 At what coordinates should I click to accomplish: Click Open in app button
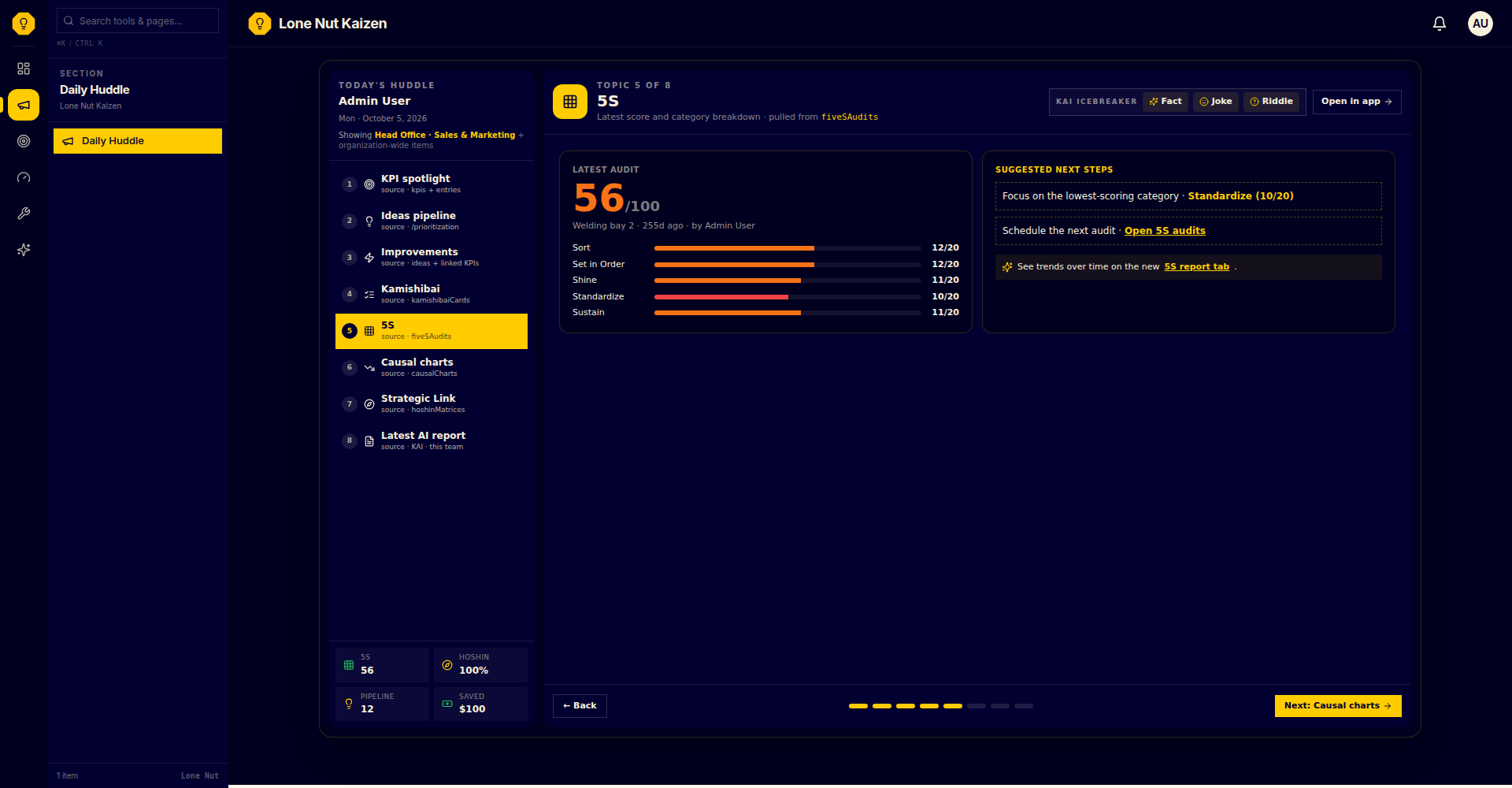click(x=1357, y=102)
